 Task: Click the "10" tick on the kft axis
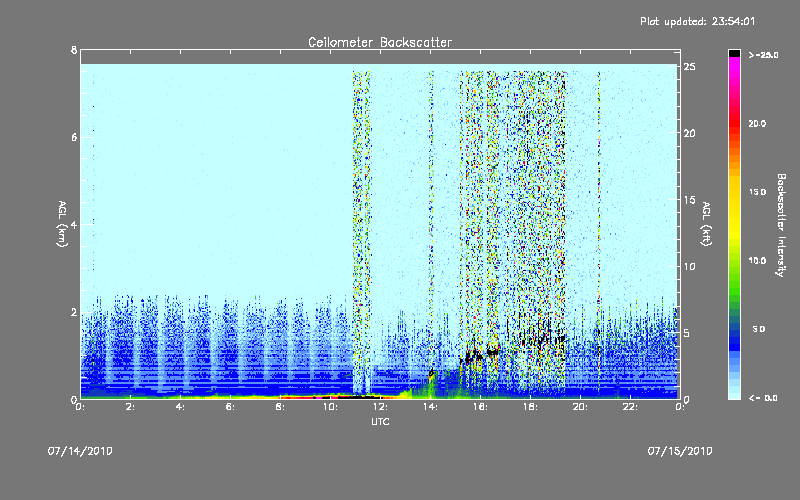pyautogui.click(x=689, y=266)
